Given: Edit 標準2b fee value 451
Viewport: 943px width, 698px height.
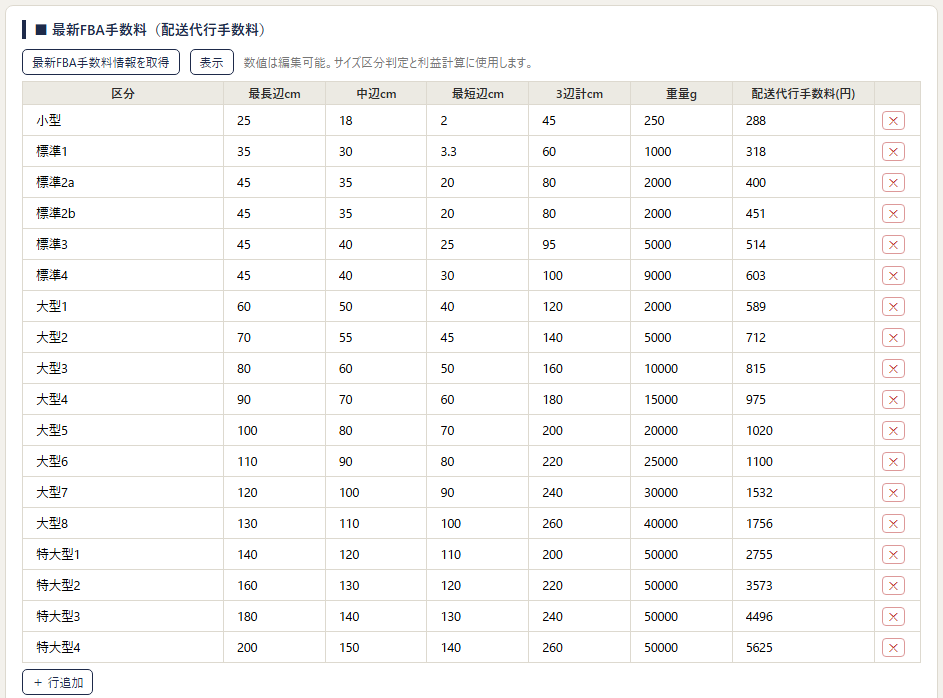Looking at the screenshot, I should 803,213.
